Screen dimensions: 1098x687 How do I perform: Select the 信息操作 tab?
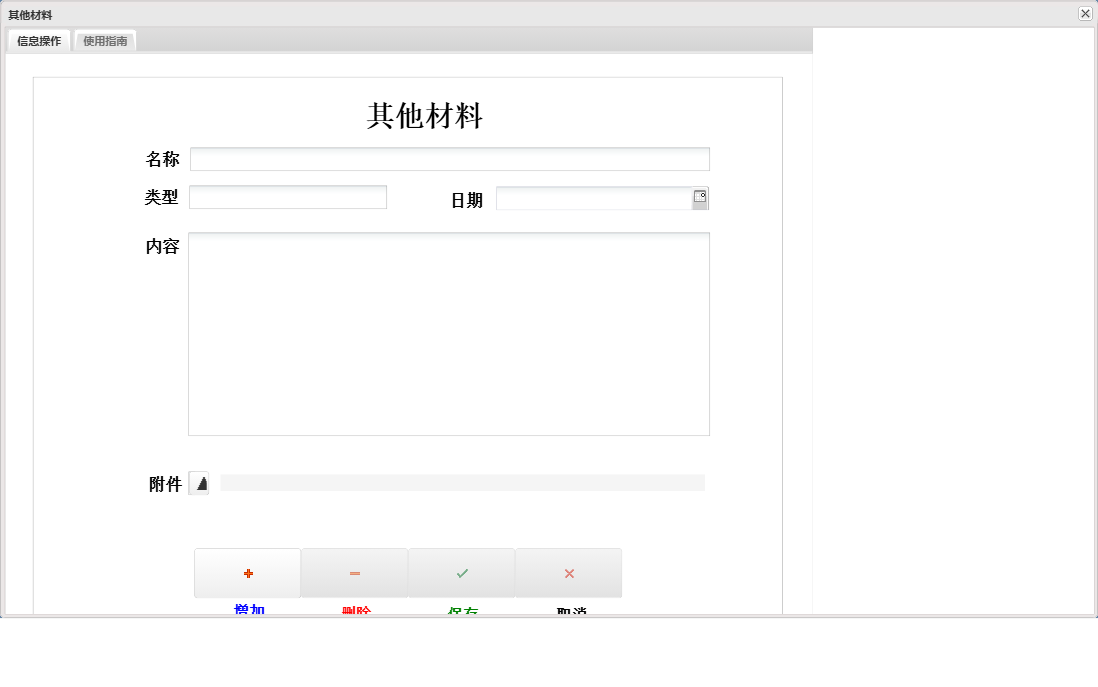click(x=38, y=40)
